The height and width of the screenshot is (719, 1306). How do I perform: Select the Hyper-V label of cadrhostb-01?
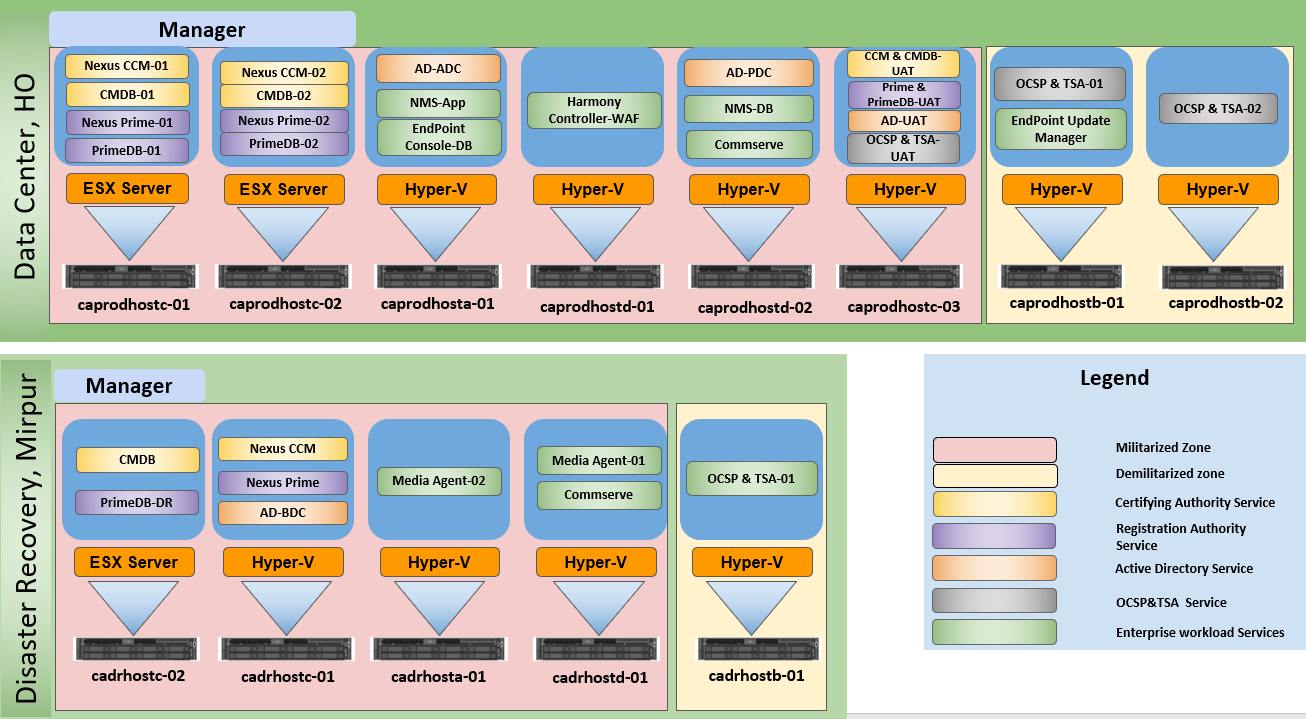pos(752,563)
